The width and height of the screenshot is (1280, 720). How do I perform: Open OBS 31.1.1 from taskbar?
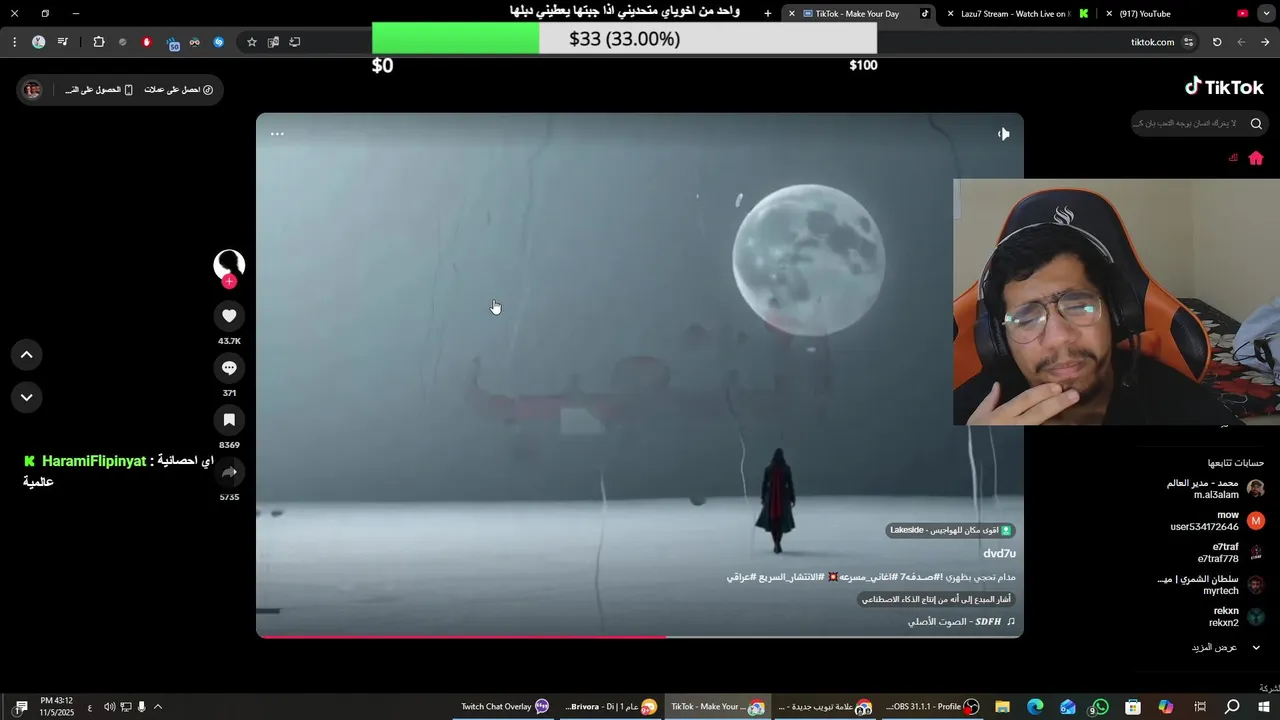click(932, 707)
